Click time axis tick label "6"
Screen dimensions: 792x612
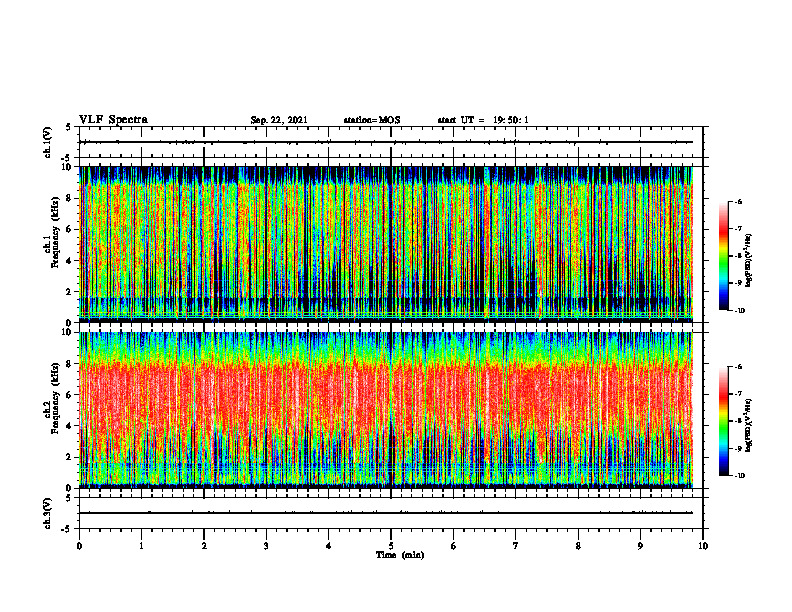click(454, 545)
